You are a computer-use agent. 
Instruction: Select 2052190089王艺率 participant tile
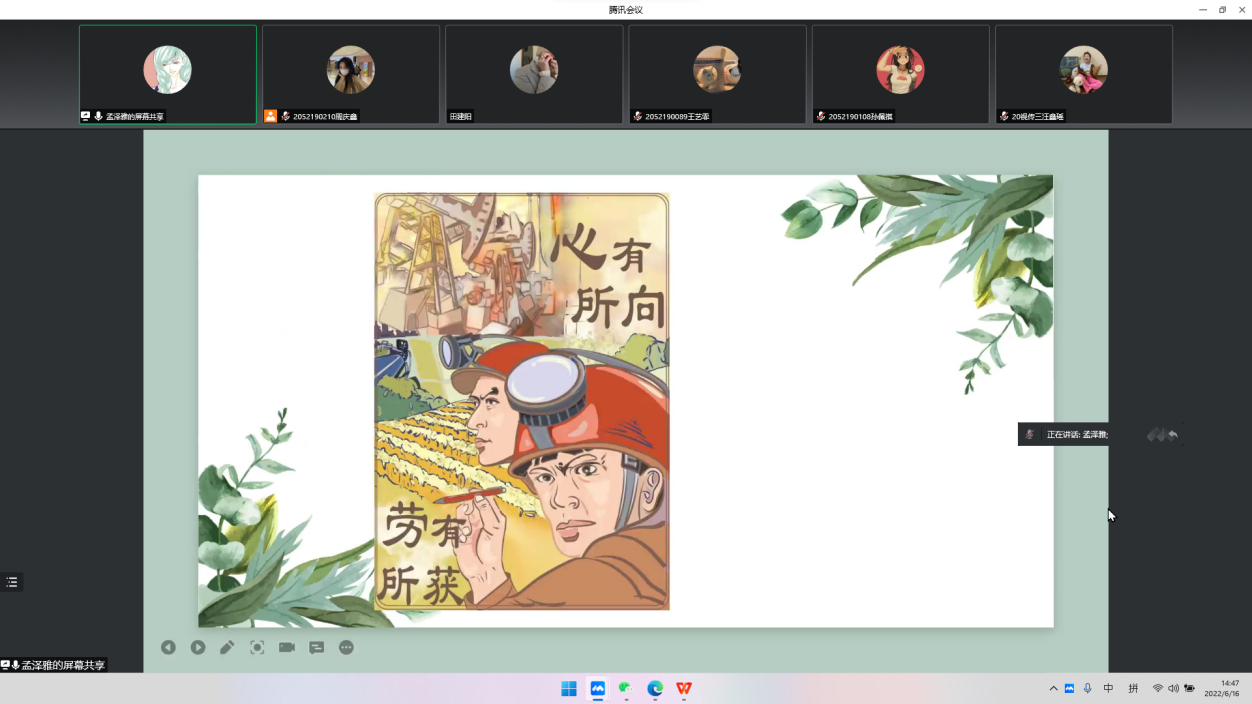(x=717, y=75)
